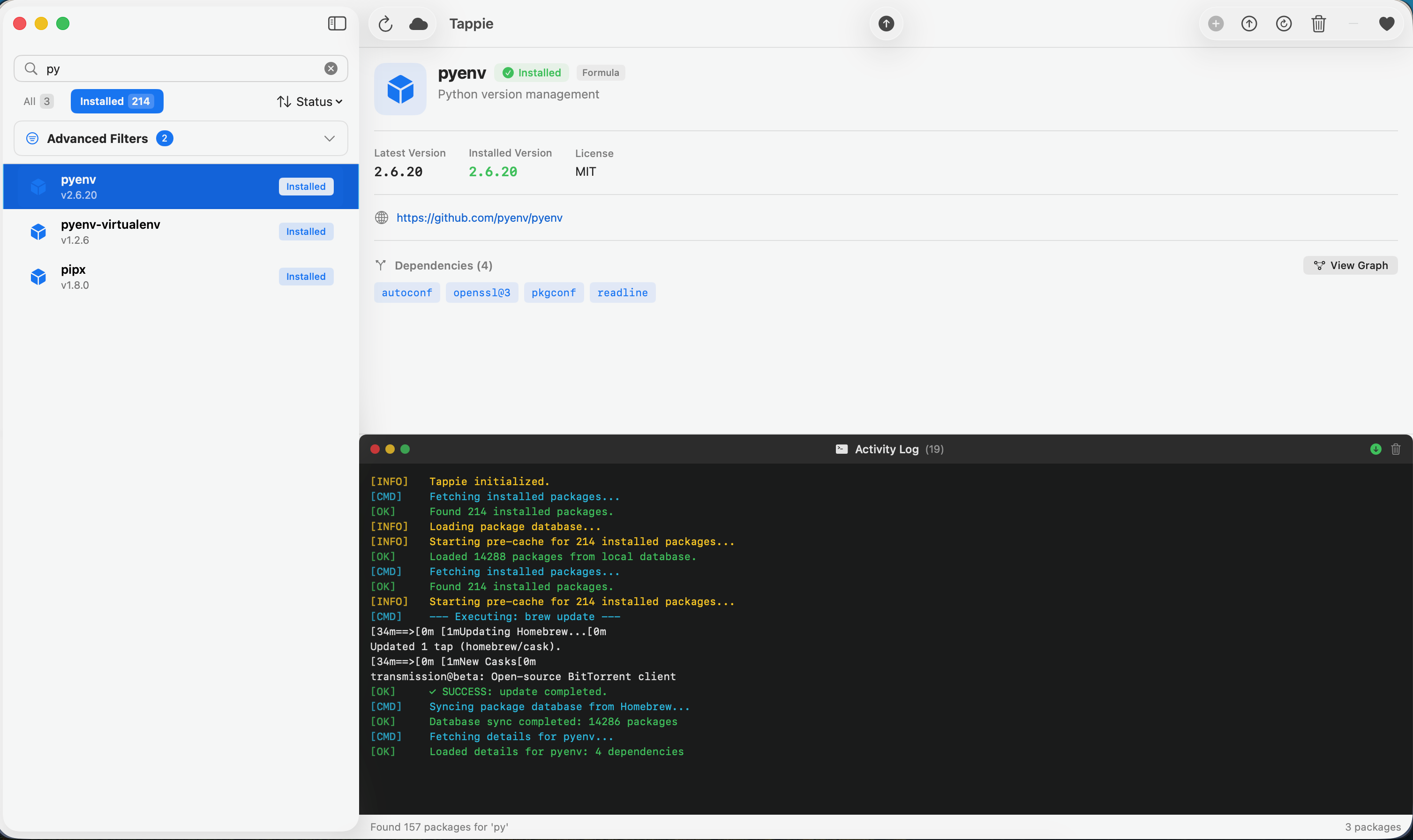Screen dimensions: 1413x840
Task: Refresh packages with the reload icon
Action: click(385, 24)
